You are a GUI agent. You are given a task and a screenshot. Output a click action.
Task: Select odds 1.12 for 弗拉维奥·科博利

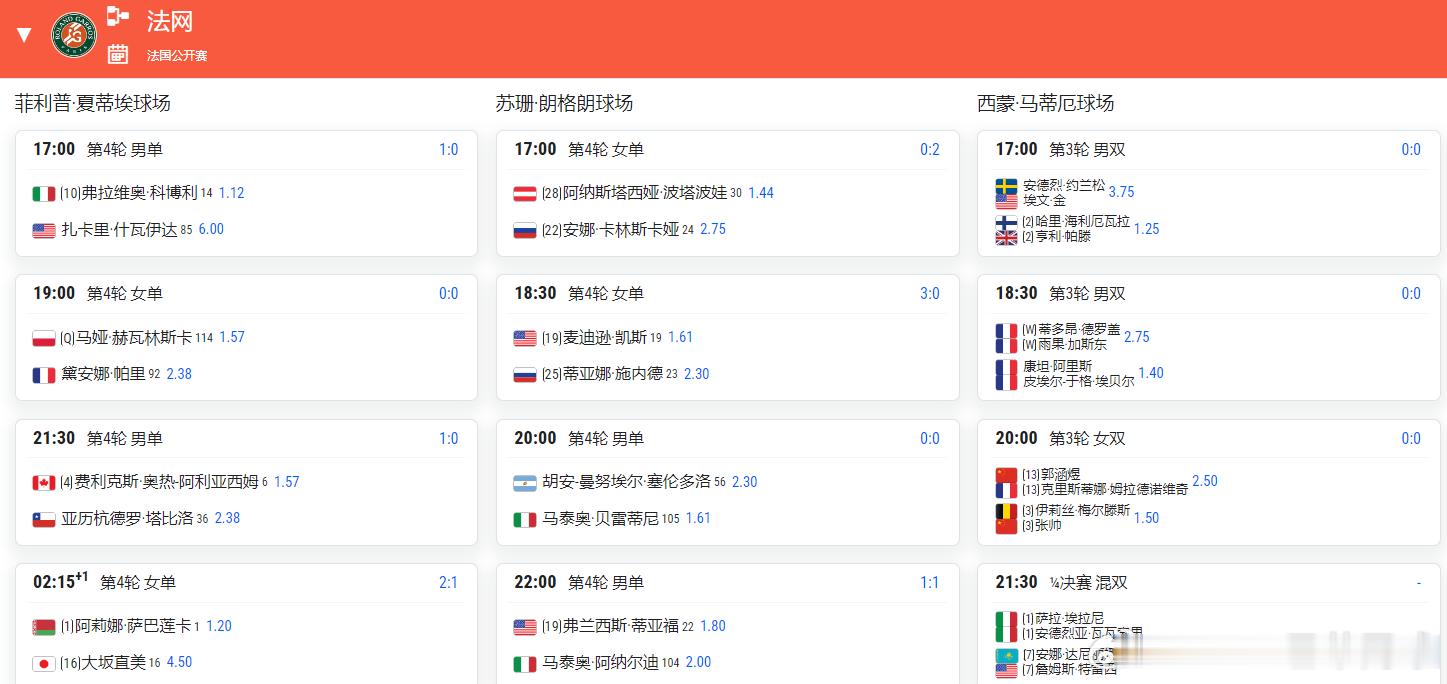(x=231, y=193)
